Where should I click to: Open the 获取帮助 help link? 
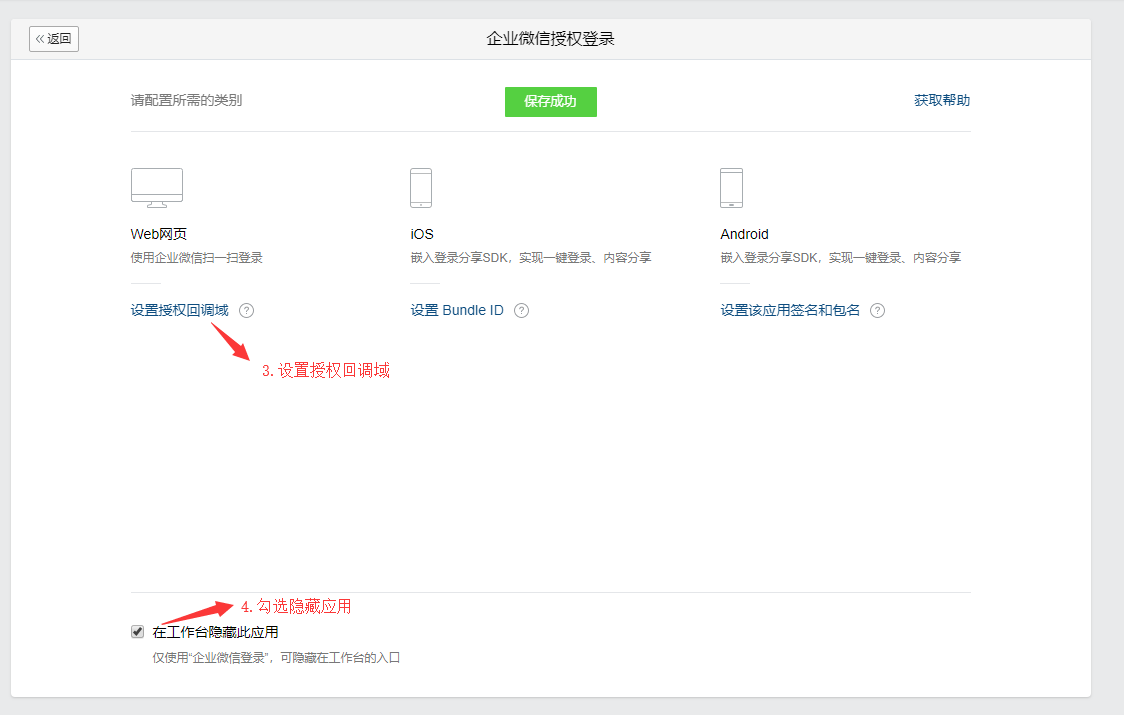[941, 100]
